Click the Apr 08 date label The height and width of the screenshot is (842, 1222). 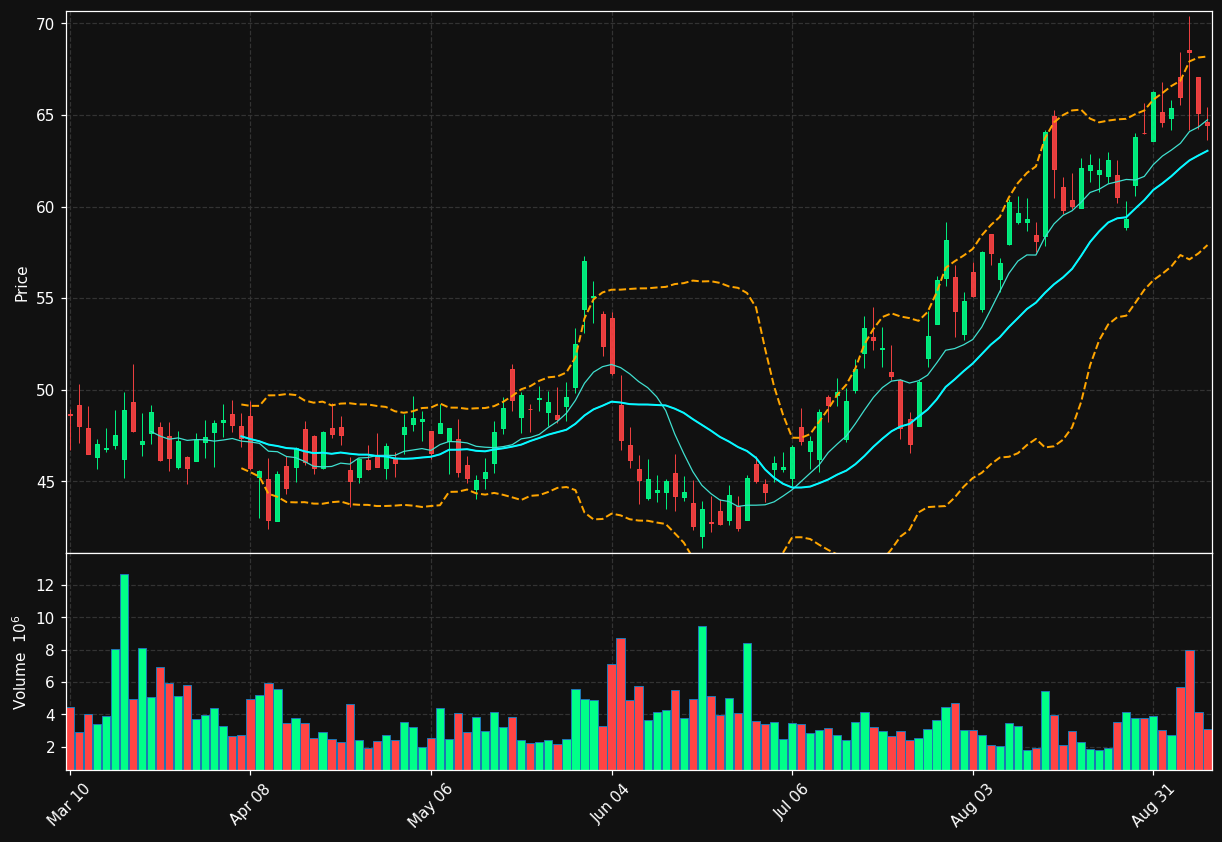point(250,803)
